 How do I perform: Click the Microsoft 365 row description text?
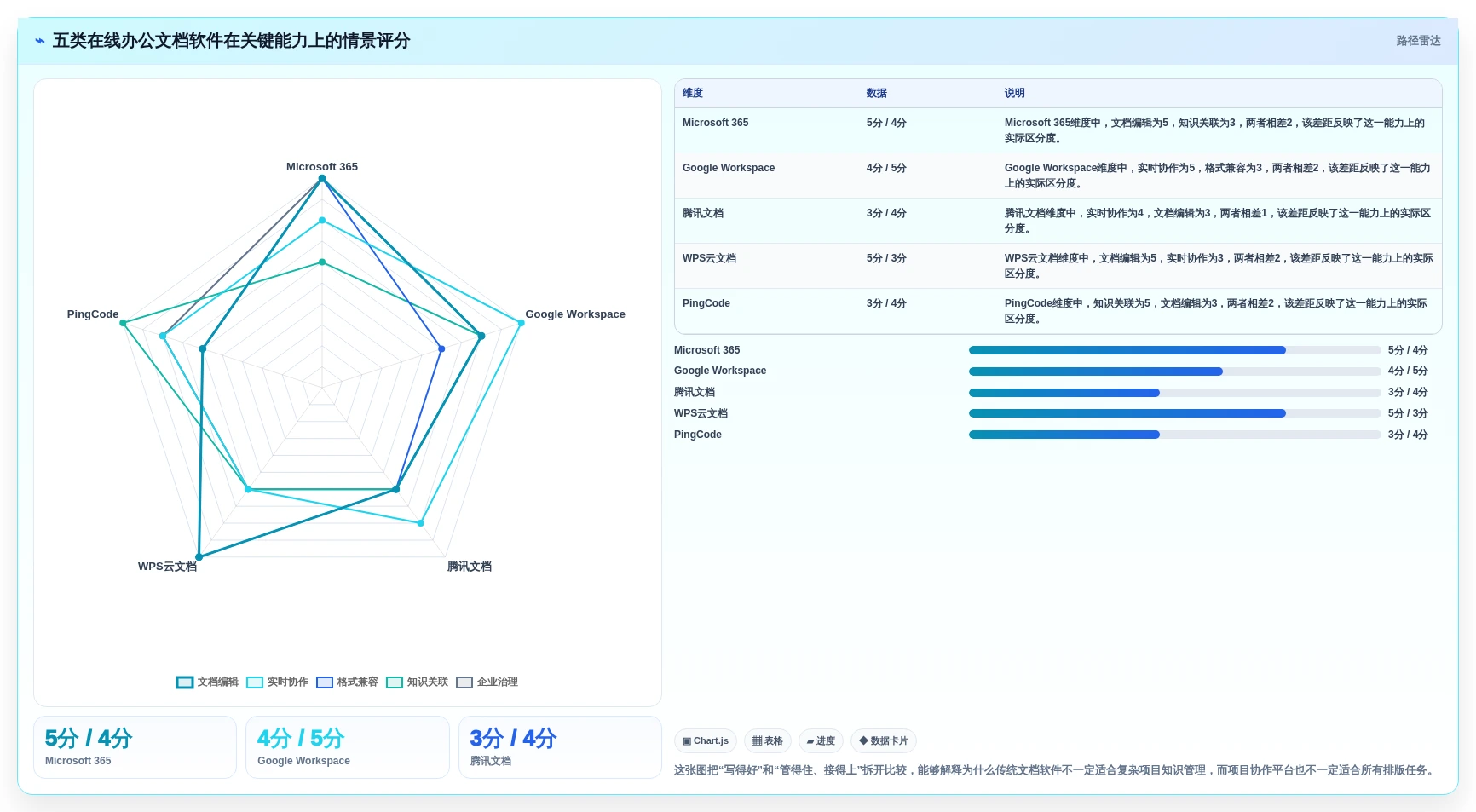[x=1215, y=130]
